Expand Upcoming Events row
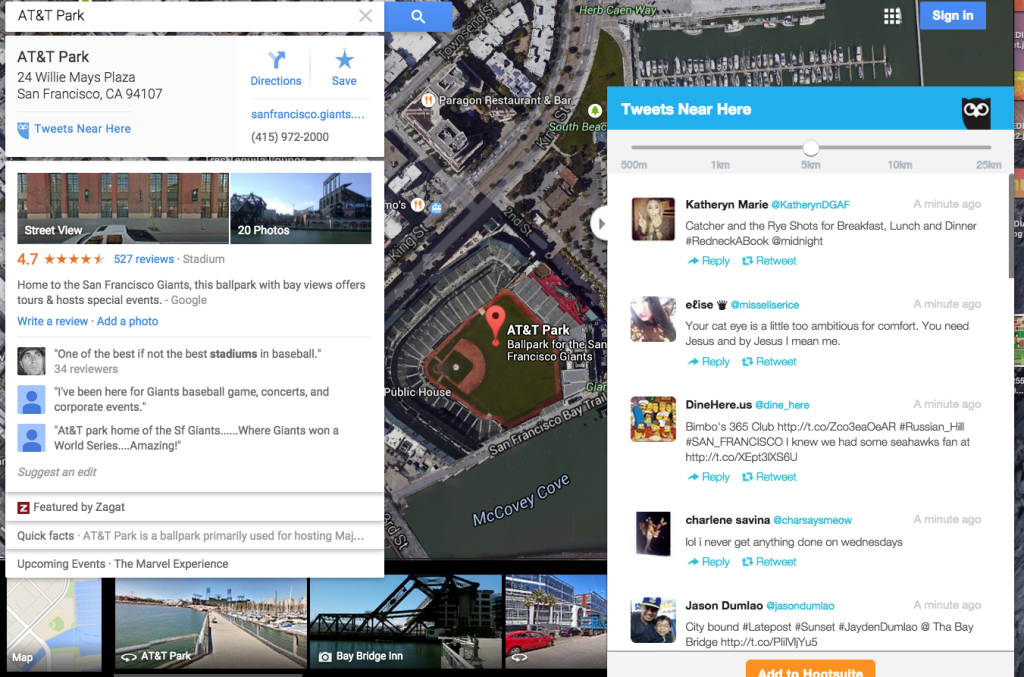 pyautogui.click(x=195, y=564)
